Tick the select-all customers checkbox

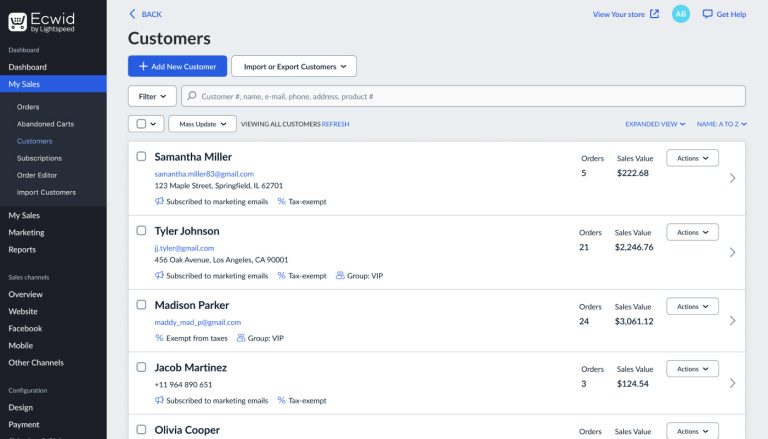[141, 123]
